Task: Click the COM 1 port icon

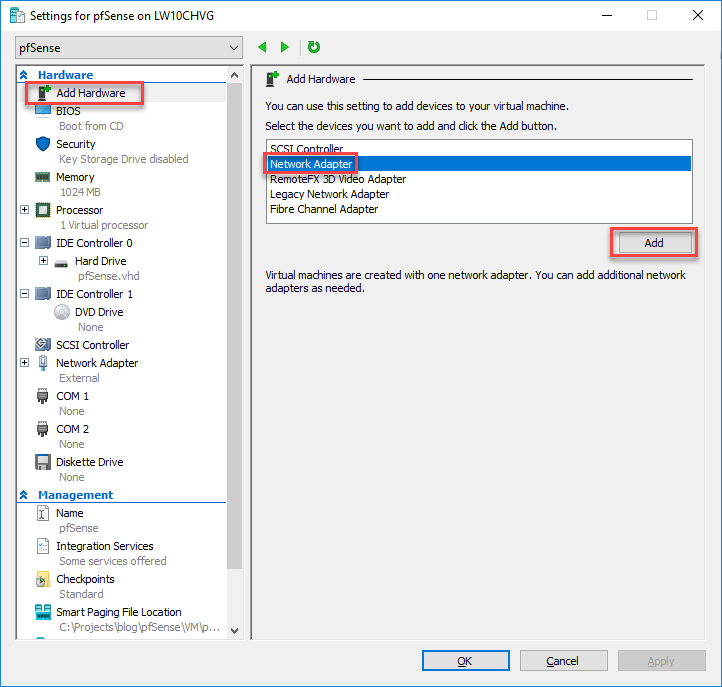Action: 42,396
